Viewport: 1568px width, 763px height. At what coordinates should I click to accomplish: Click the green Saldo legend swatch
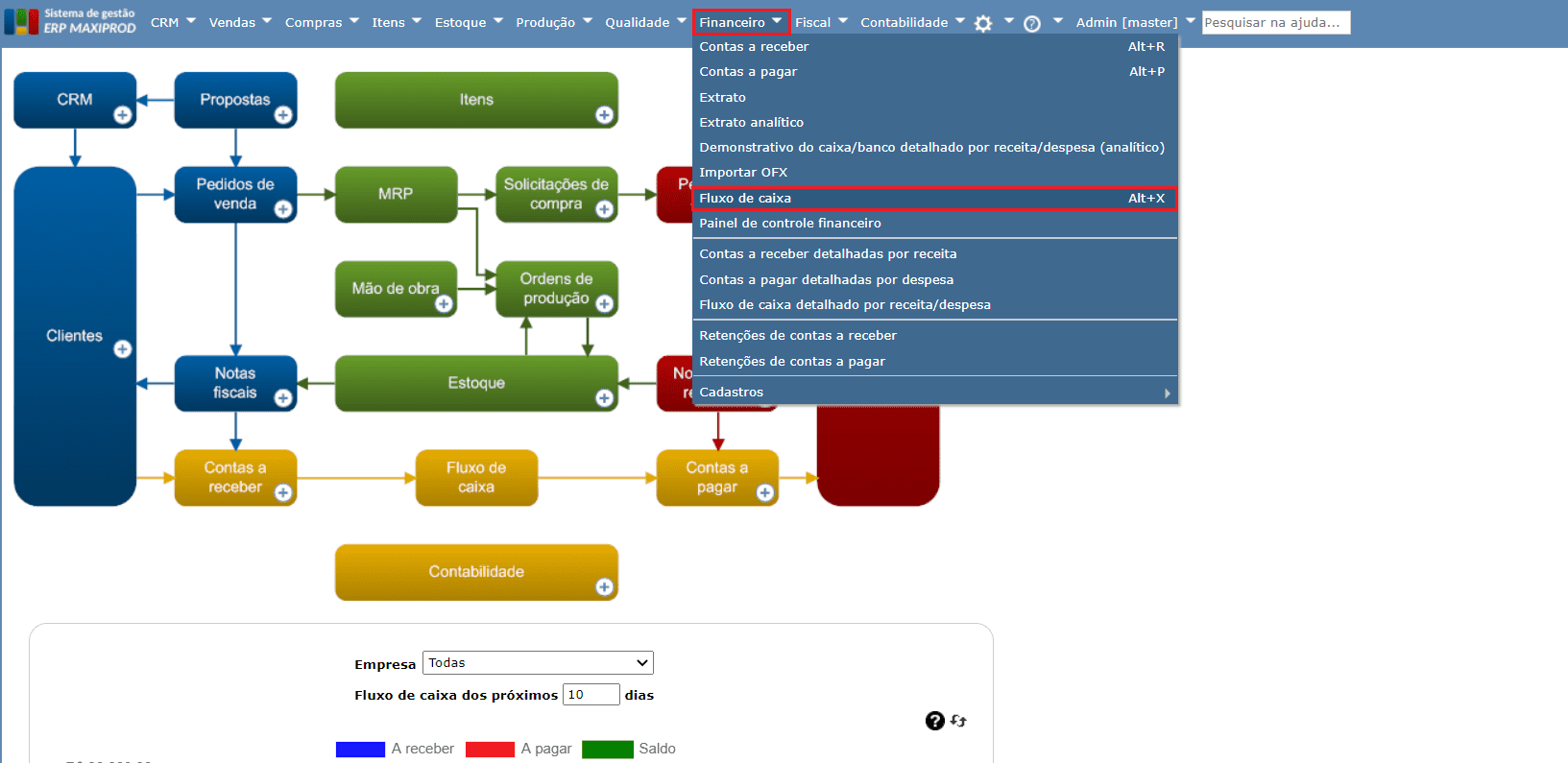[608, 750]
